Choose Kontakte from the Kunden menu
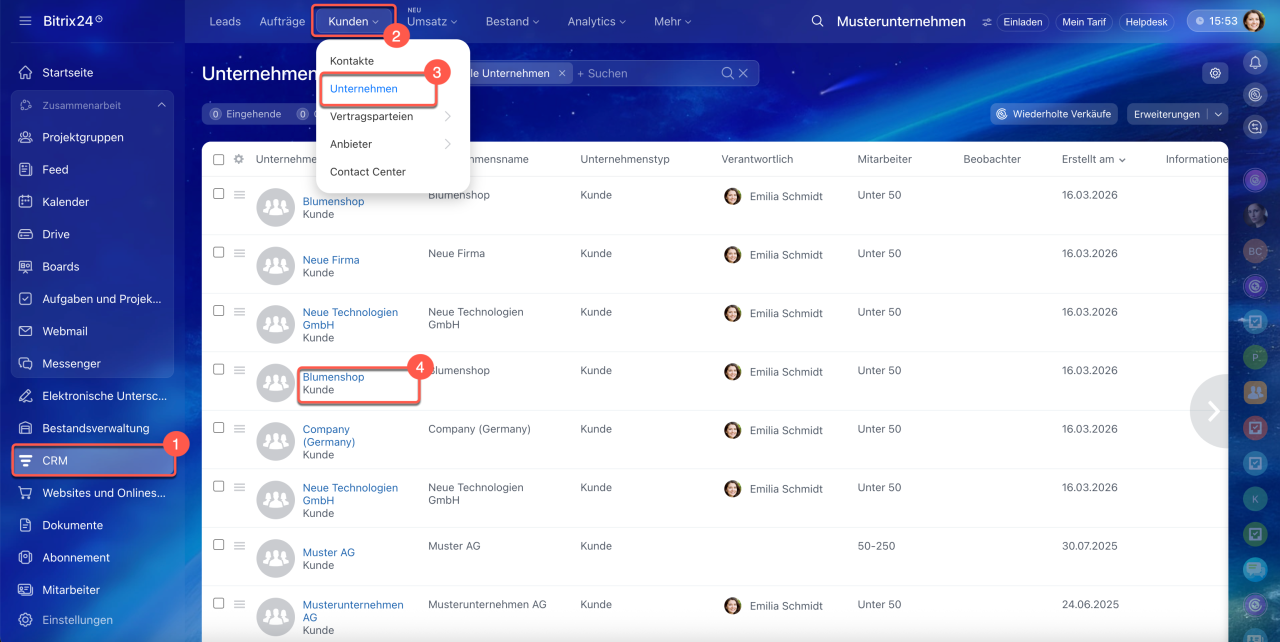Viewport: 1280px width, 642px height. [352, 61]
